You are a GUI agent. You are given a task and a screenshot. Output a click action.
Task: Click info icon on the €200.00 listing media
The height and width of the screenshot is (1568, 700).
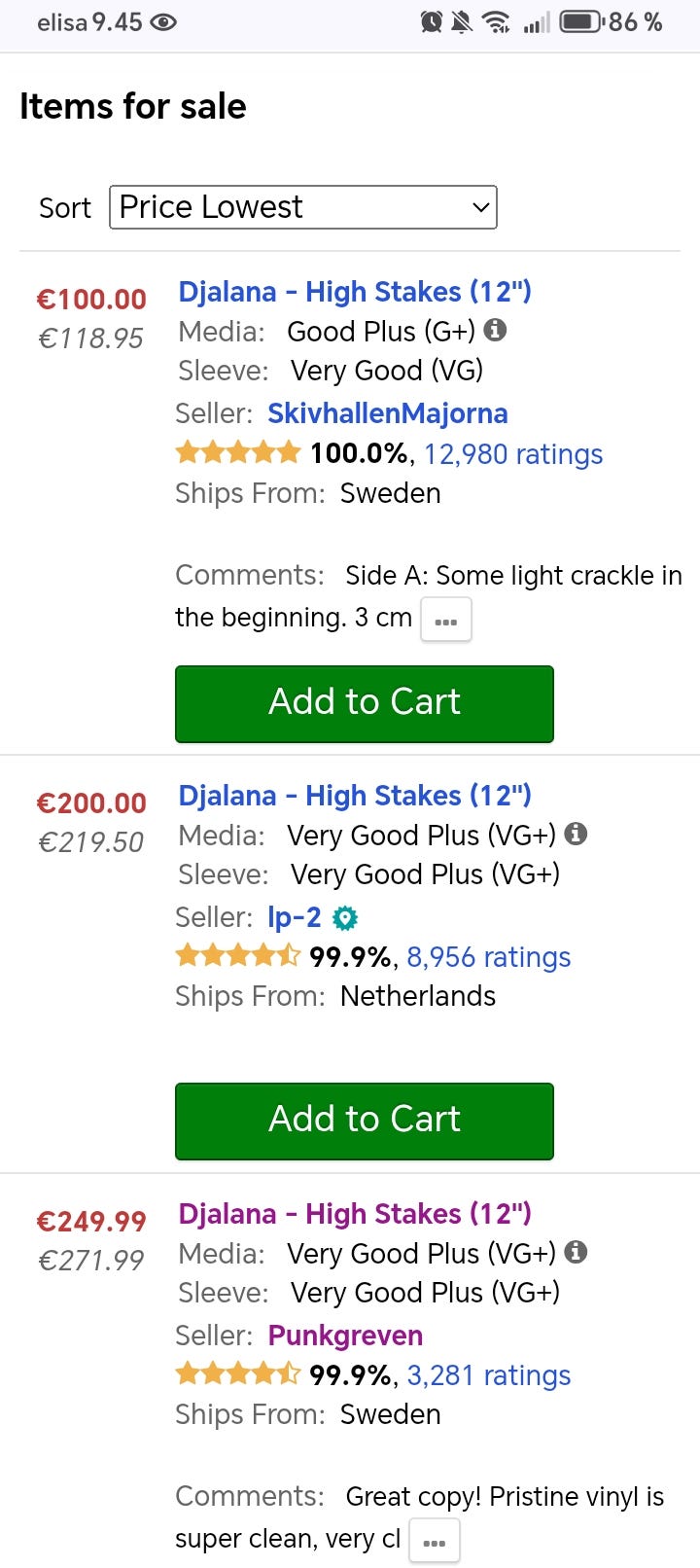[x=576, y=834]
